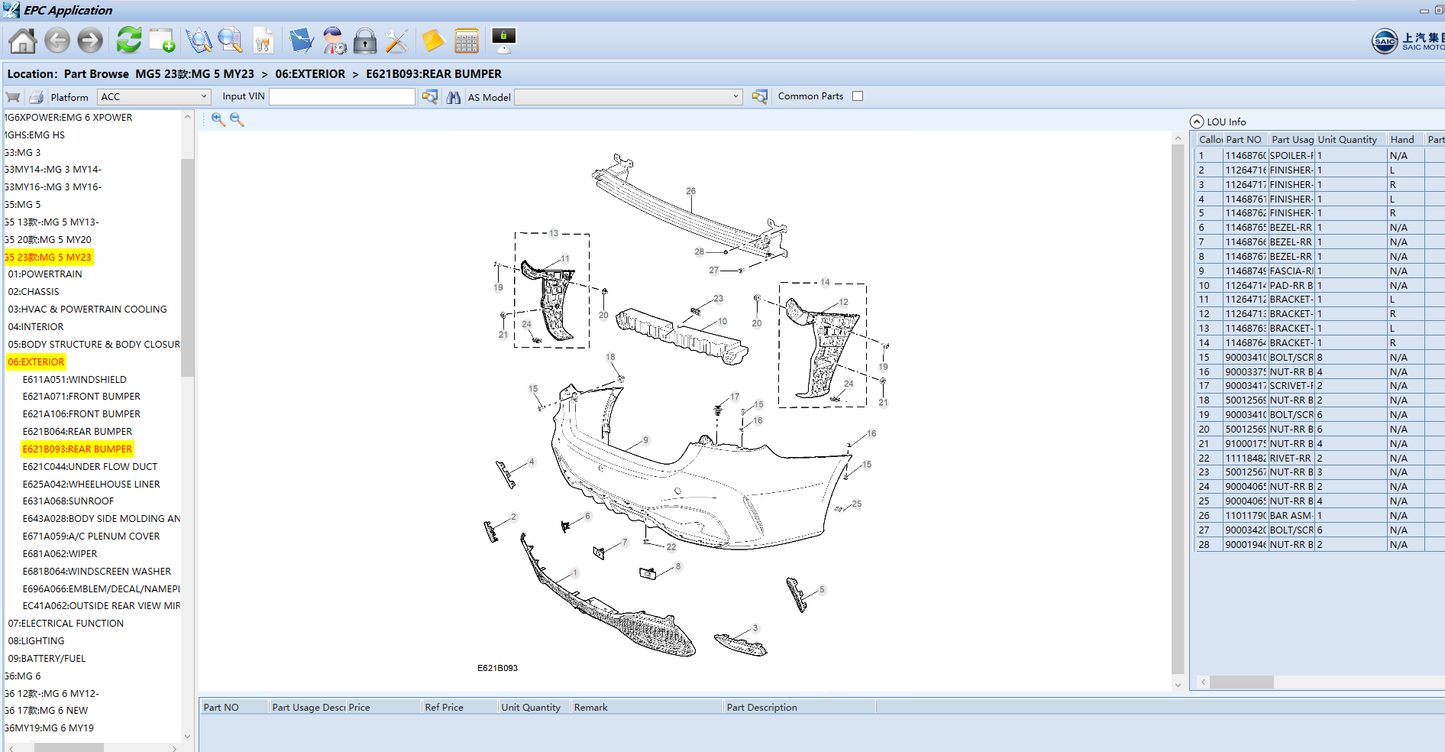Open the Platform ACC dropdown
Viewport: 1445px width, 752px height.
tap(154, 97)
